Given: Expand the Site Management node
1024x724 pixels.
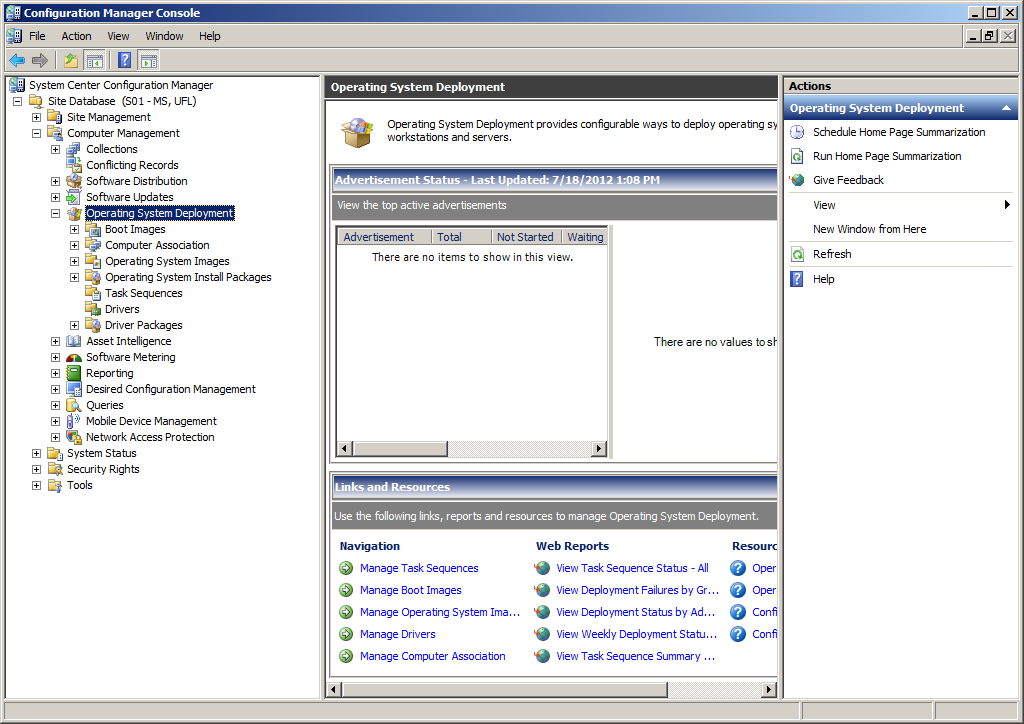Looking at the screenshot, I should 37,118.
